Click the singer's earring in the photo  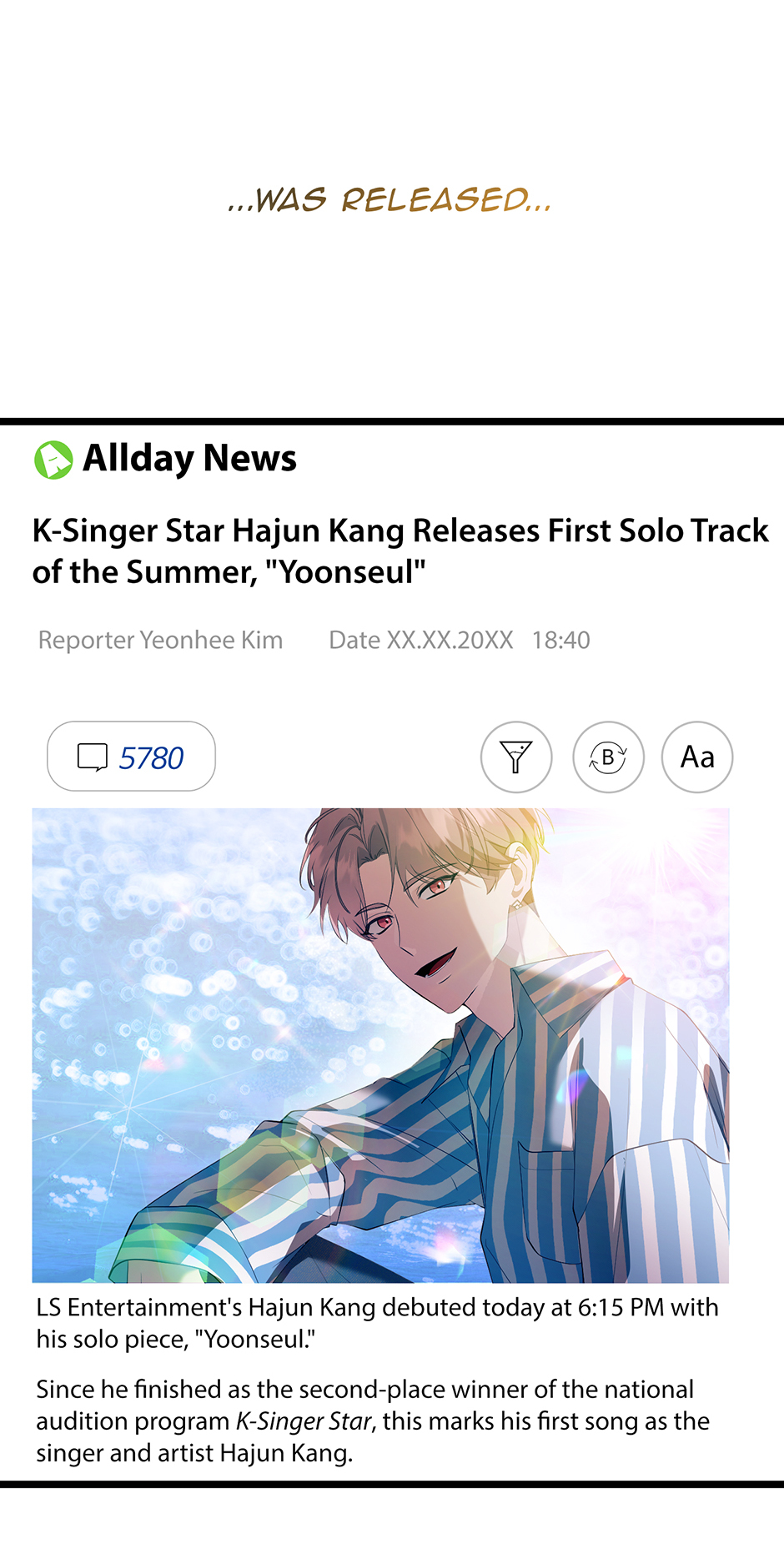point(516,904)
